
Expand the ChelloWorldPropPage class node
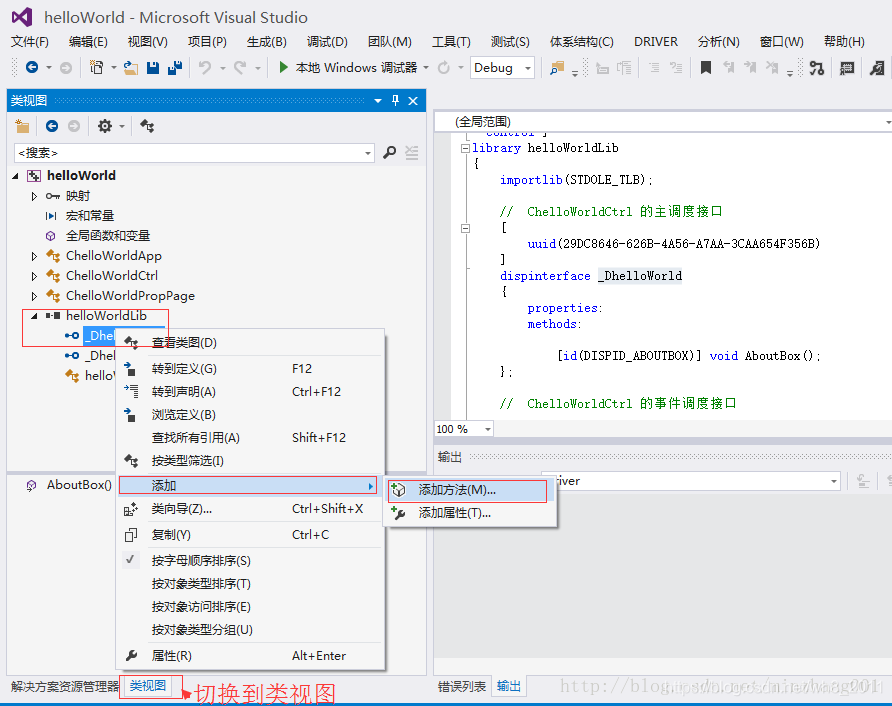(34, 296)
